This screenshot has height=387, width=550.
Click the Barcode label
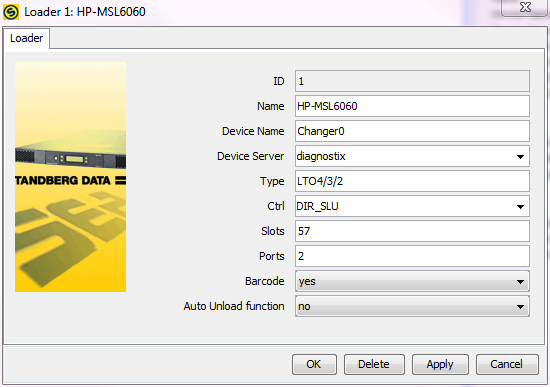264,281
